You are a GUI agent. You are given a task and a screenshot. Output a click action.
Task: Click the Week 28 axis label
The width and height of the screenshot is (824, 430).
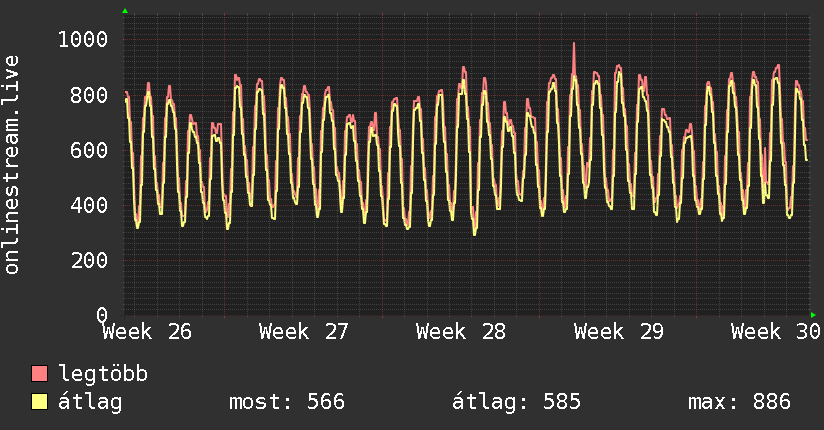(461, 332)
